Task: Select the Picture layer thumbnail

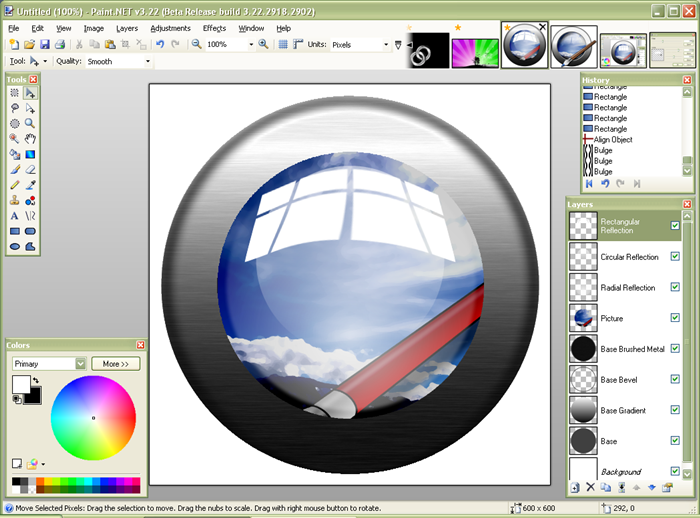Action: pos(583,318)
